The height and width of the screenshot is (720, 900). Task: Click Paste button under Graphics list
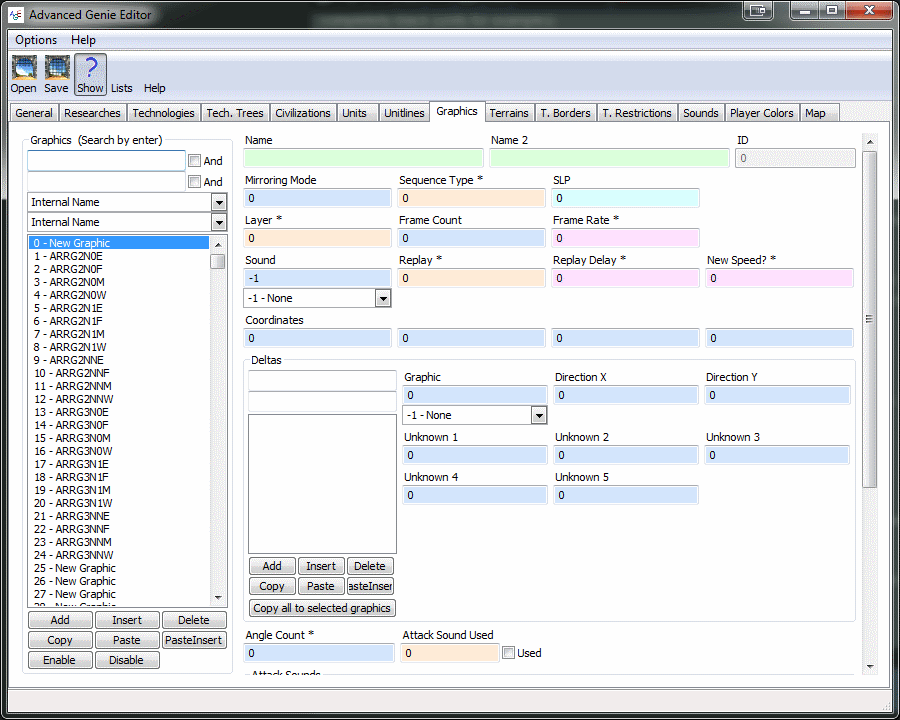127,640
